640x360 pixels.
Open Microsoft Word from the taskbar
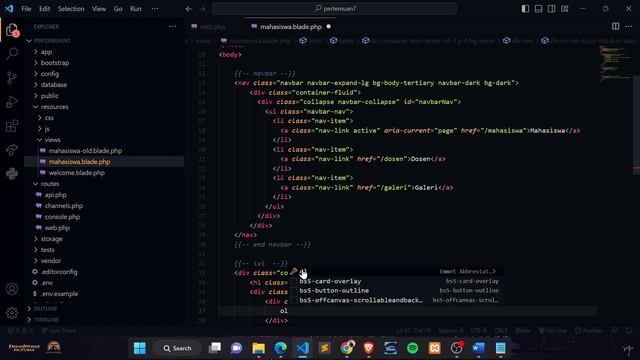pos(478,348)
